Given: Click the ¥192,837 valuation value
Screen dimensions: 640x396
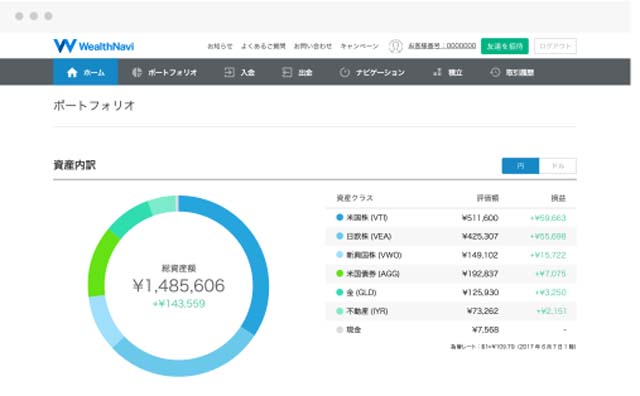Looking at the screenshot, I should coord(480,273).
